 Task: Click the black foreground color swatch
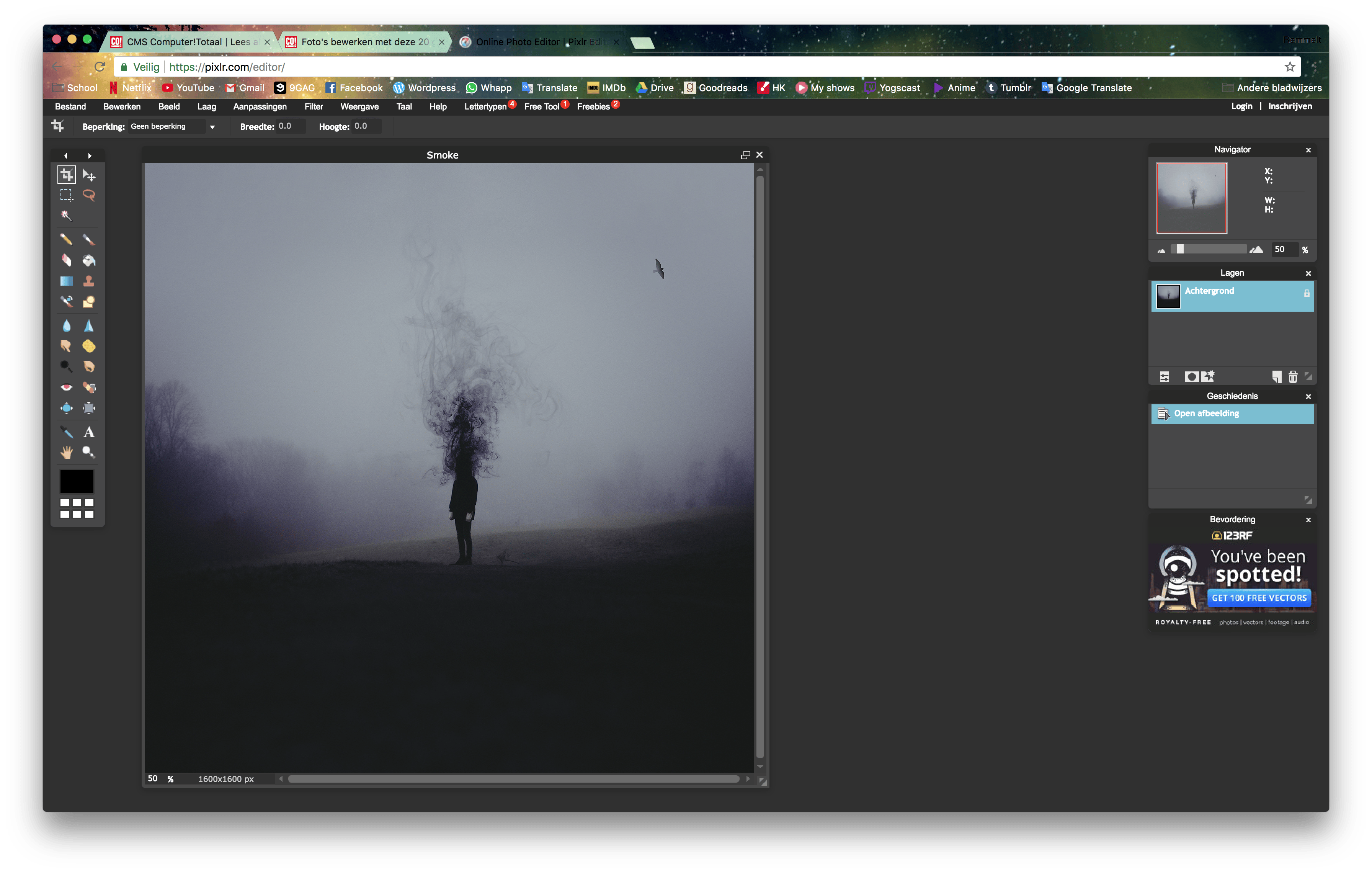77,482
